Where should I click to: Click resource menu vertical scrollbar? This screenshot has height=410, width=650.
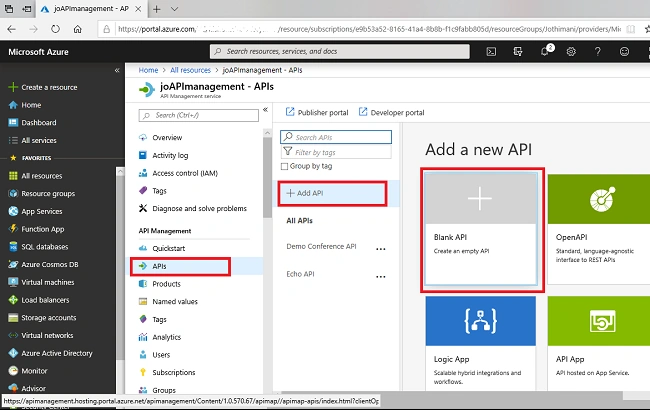(267, 178)
